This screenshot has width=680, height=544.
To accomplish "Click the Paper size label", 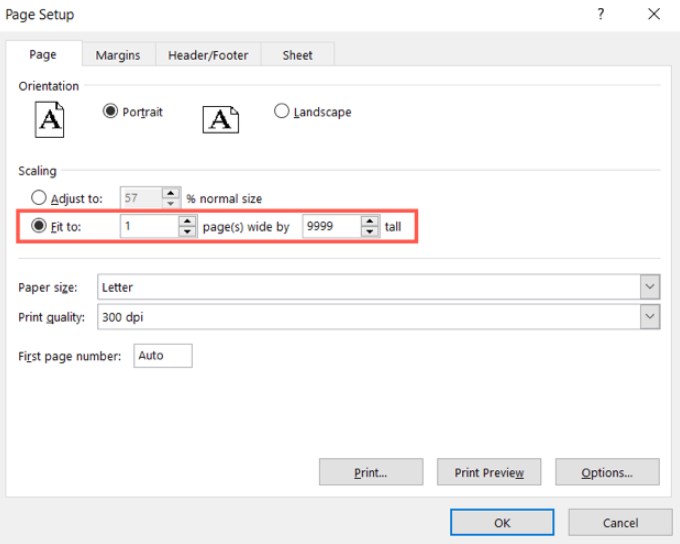I will point(48,287).
